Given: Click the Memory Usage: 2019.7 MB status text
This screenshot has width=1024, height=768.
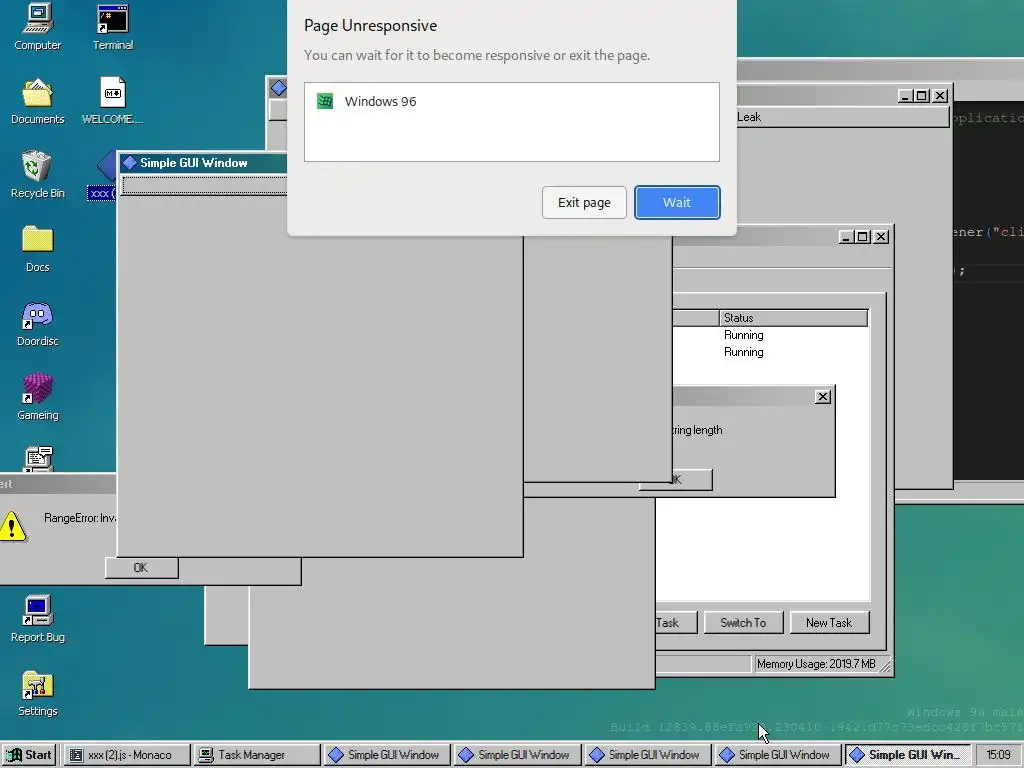Looking at the screenshot, I should [816, 664].
